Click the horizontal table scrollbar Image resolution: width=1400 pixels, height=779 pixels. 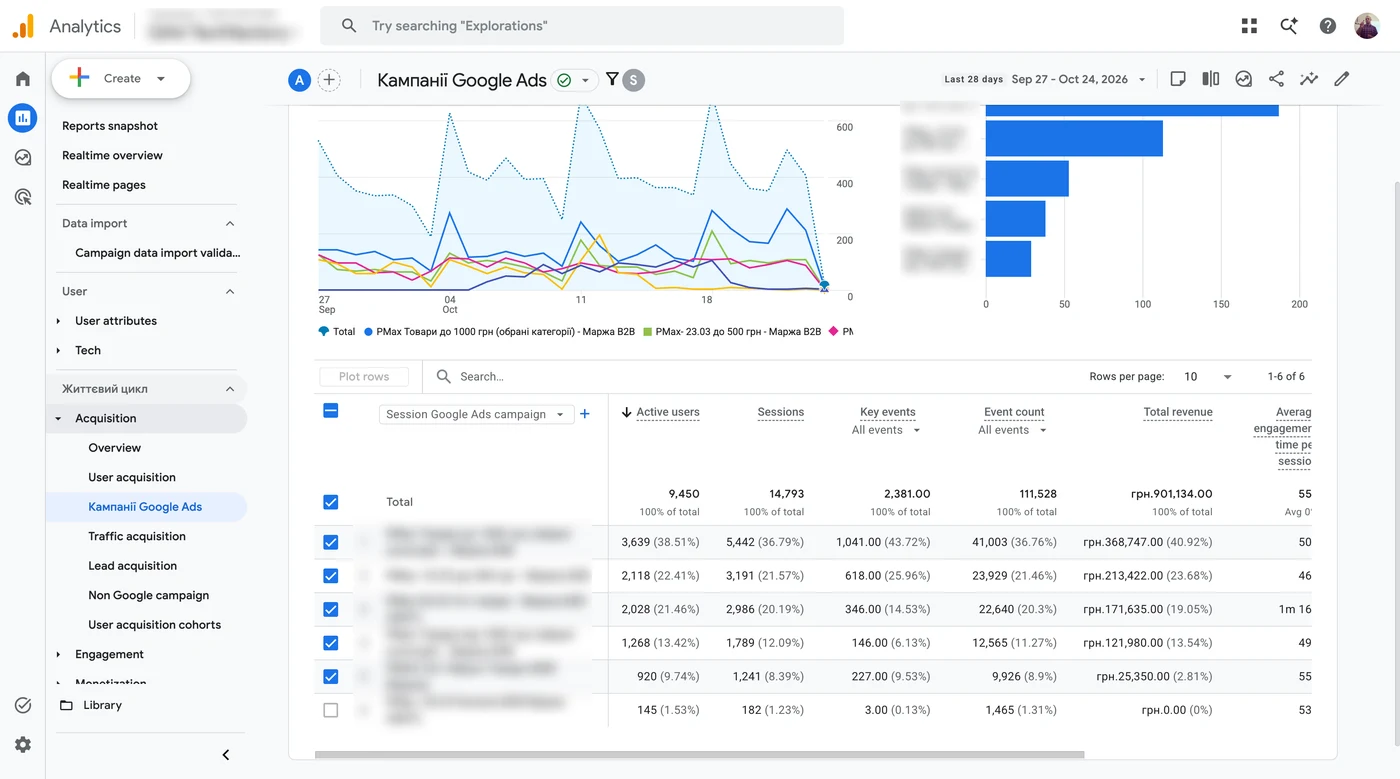coord(699,755)
